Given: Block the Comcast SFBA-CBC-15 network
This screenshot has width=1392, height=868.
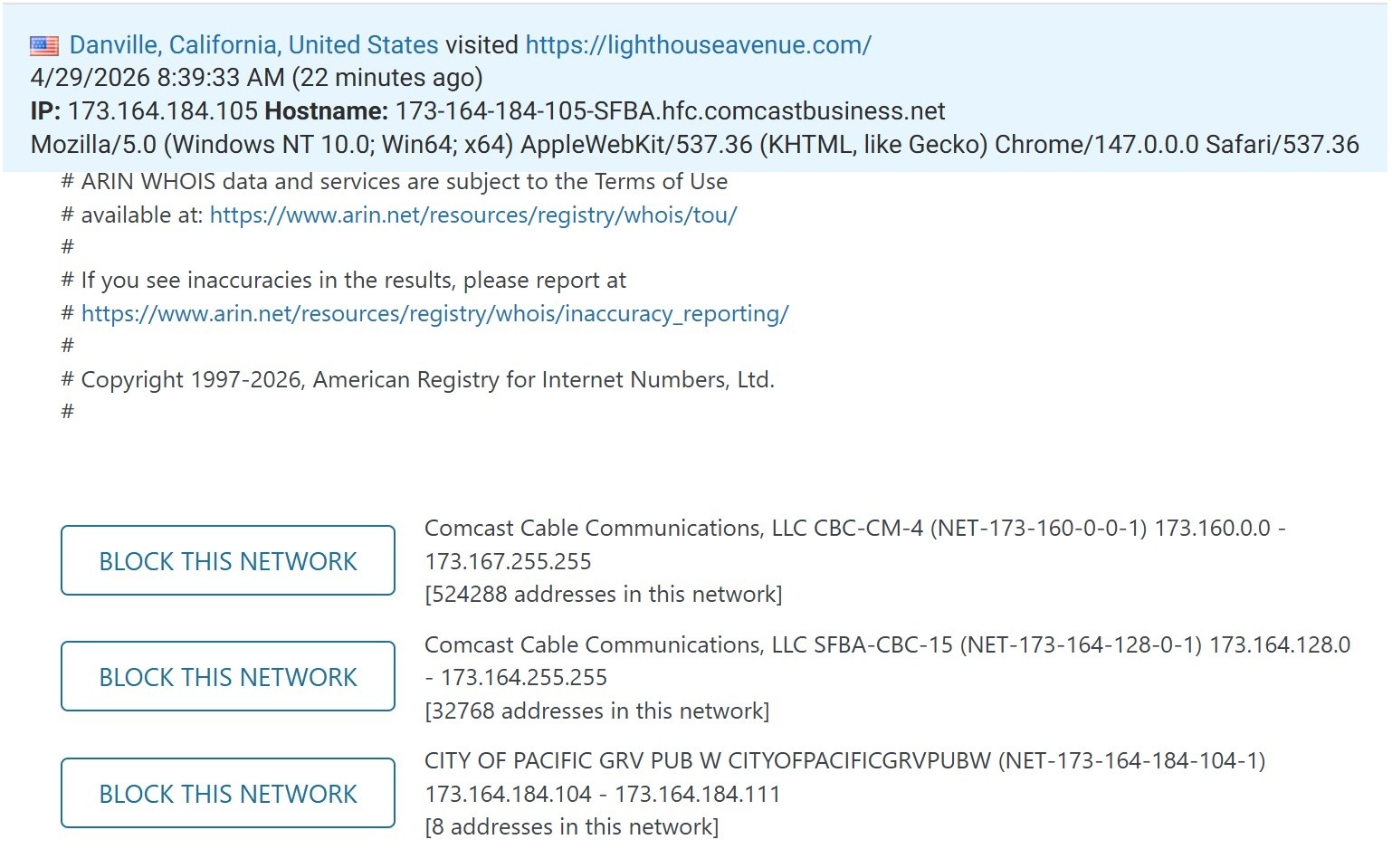Looking at the screenshot, I should click(228, 677).
